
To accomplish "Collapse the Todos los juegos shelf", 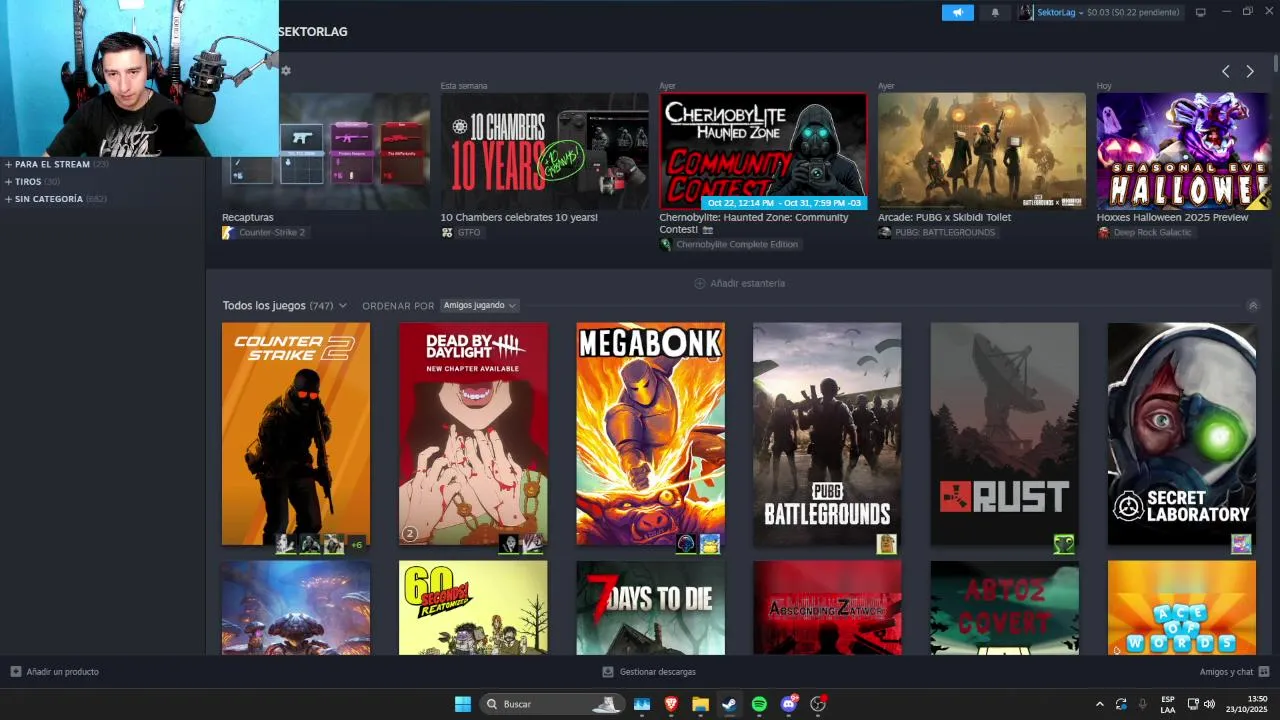I will click(x=1253, y=305).
